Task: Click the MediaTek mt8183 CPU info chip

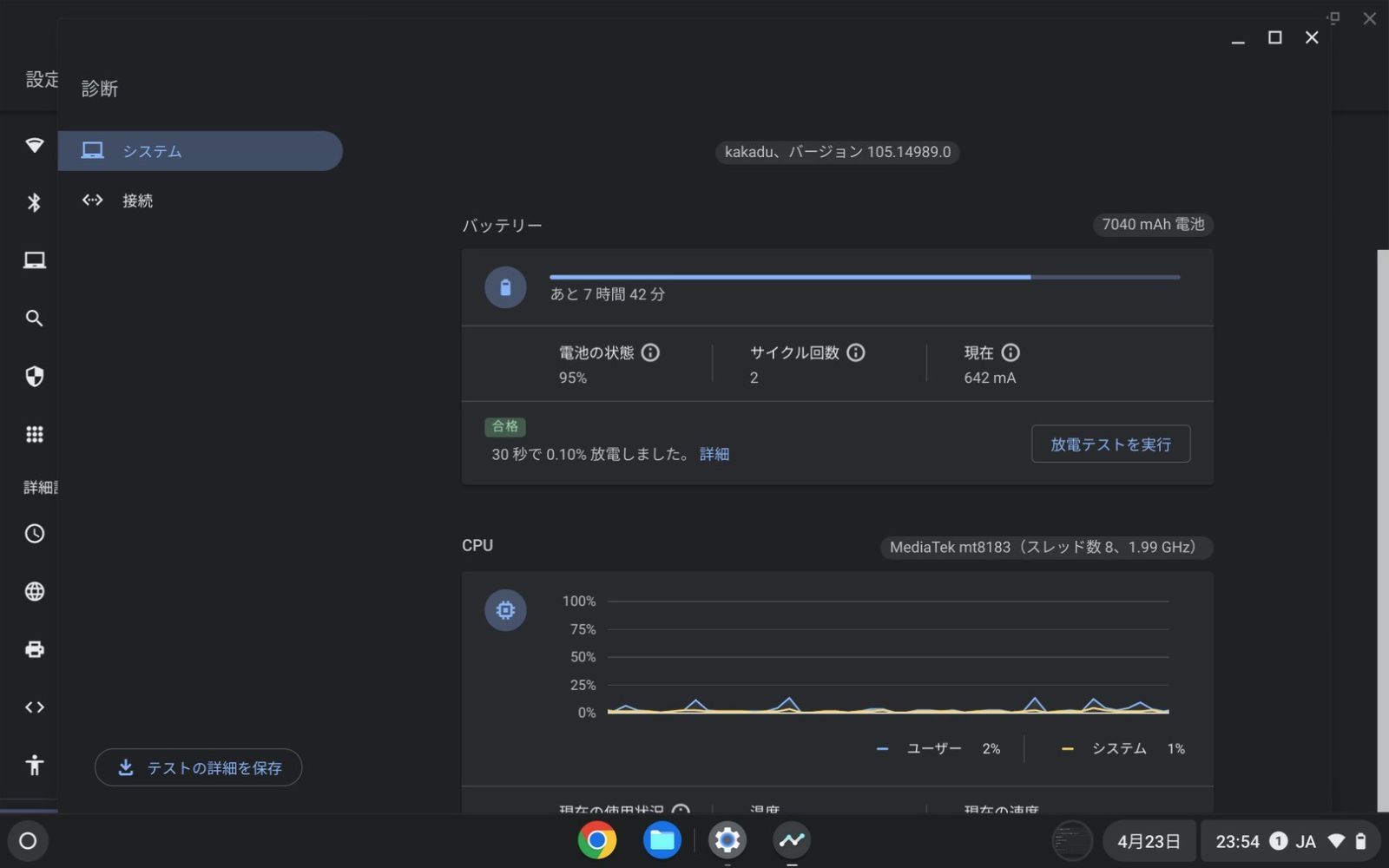Action: pos(1046,548)
